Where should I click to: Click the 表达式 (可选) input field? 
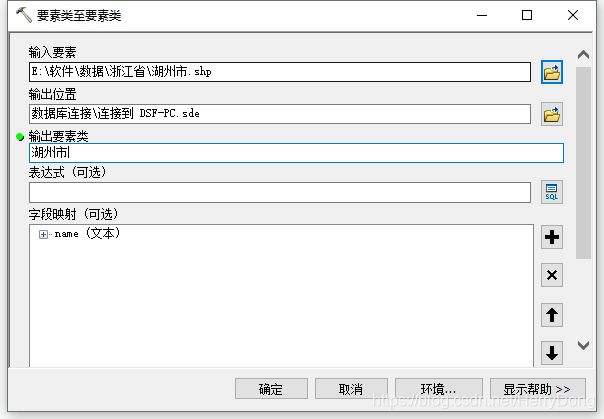tap(280, 193)
